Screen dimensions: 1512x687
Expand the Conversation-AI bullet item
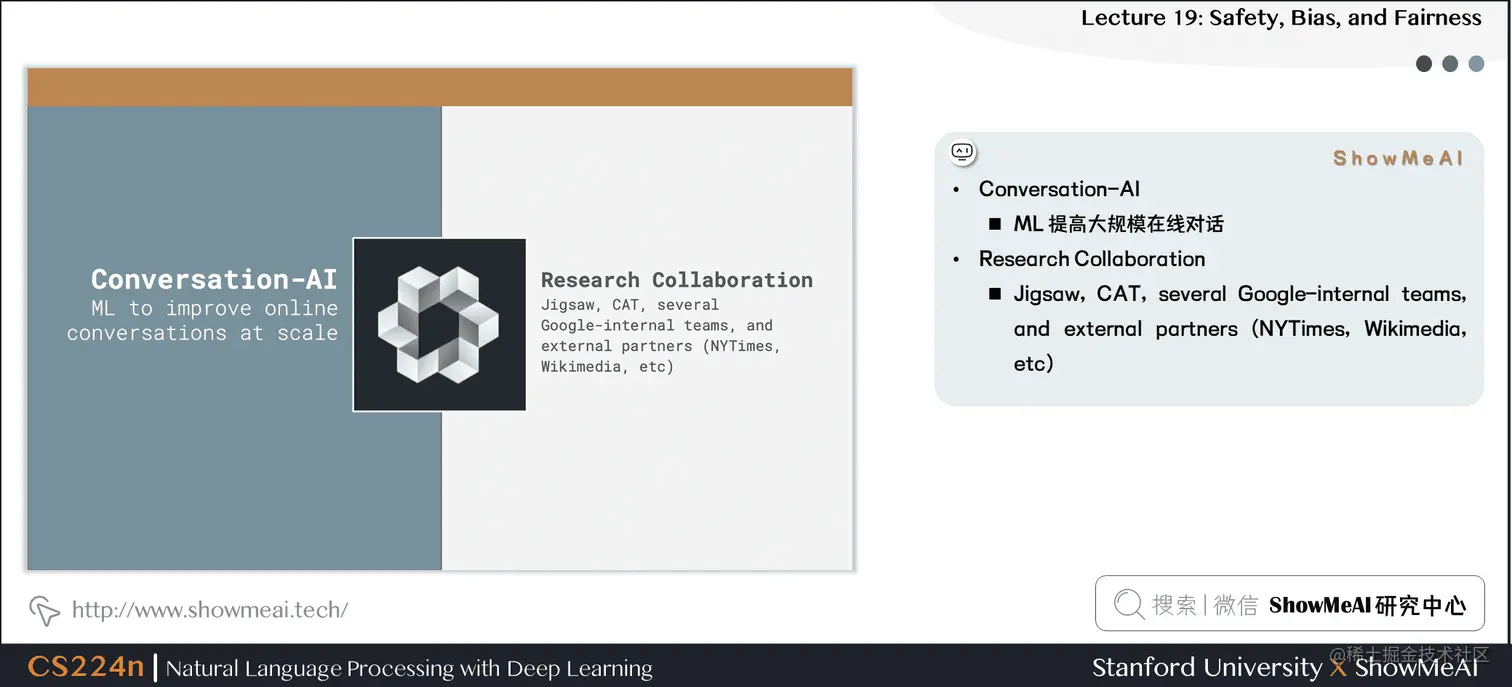[1060, 189]
